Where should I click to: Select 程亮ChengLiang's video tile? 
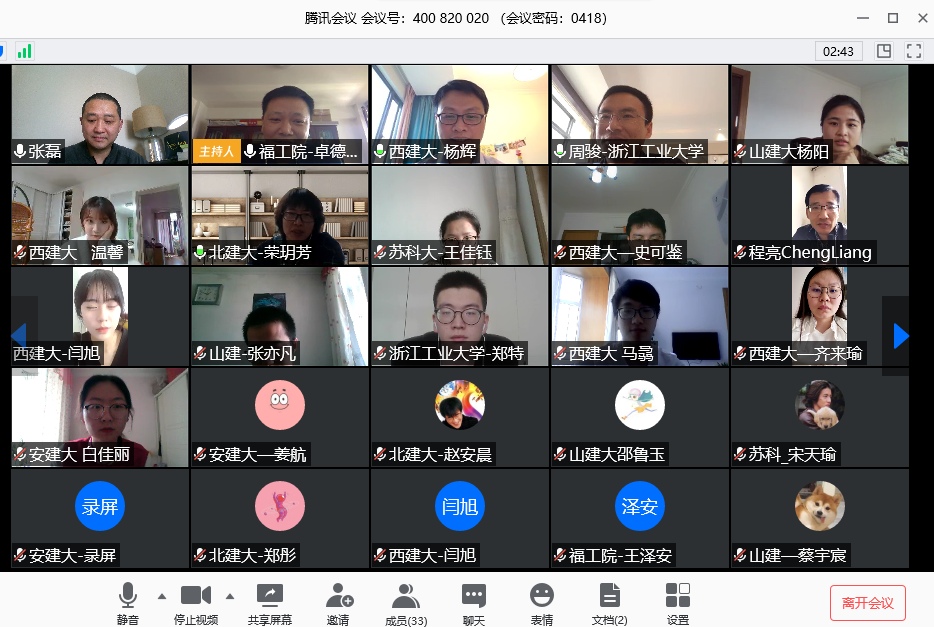820,214
